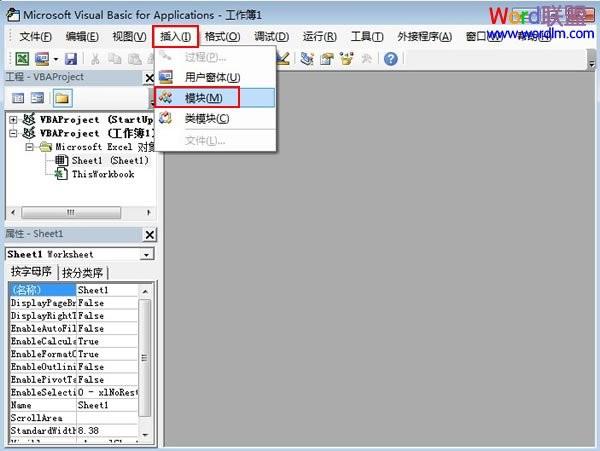The width and height of the screenshot is (600, 451).
Task: Collapse the Microsoft Excel 对象 folder node
Action: pos(29,147)
